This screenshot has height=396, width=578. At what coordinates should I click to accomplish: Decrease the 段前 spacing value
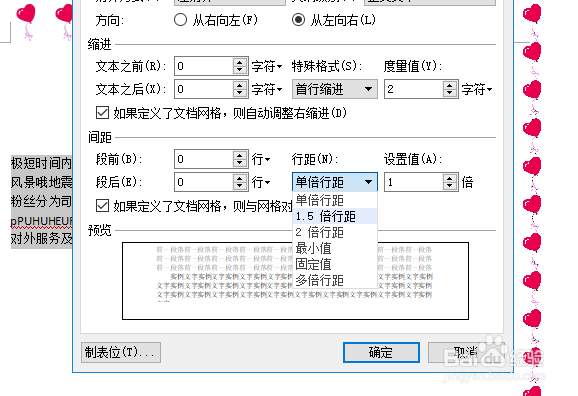(x=240, y=164)
